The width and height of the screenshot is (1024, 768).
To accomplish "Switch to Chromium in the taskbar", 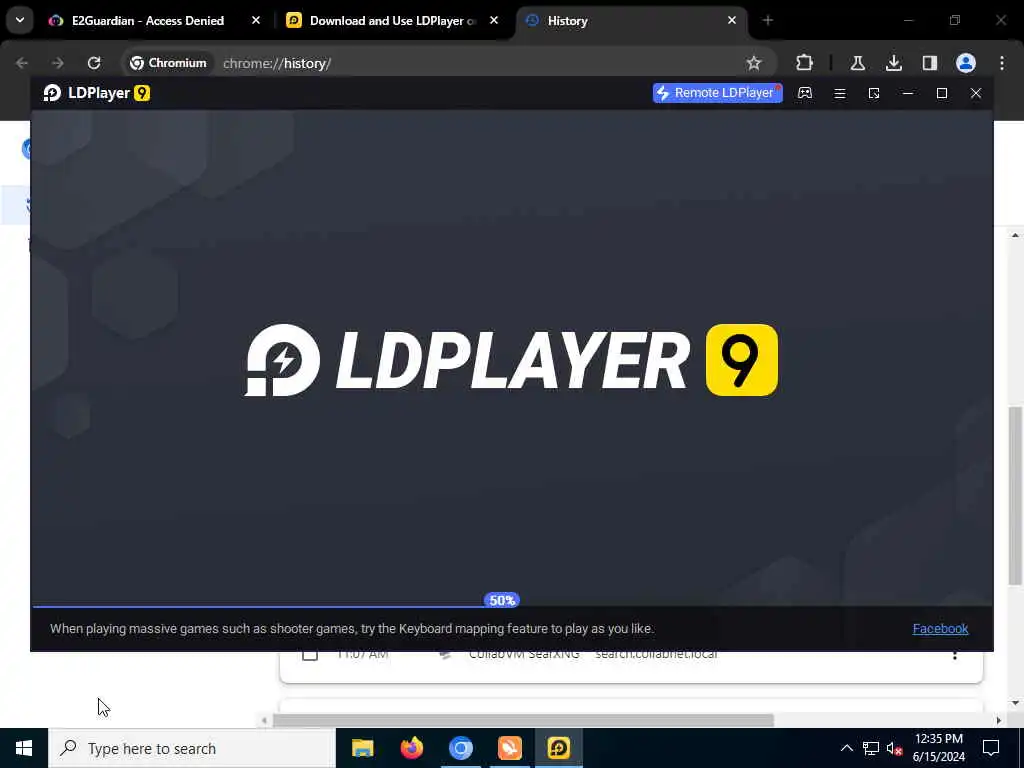I will click(460, 748).
